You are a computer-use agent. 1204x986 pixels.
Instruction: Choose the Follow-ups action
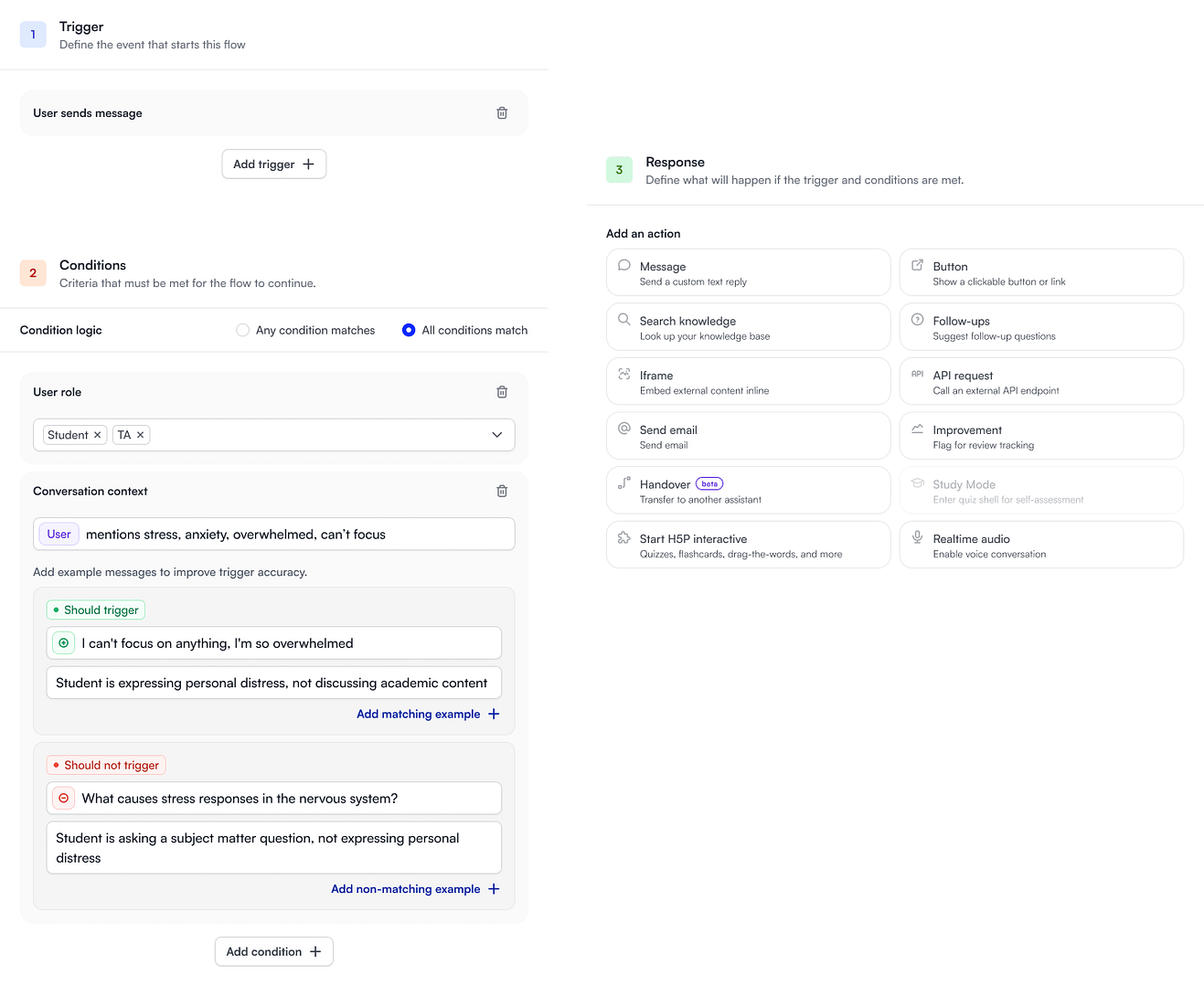(x=1041, y=327)
